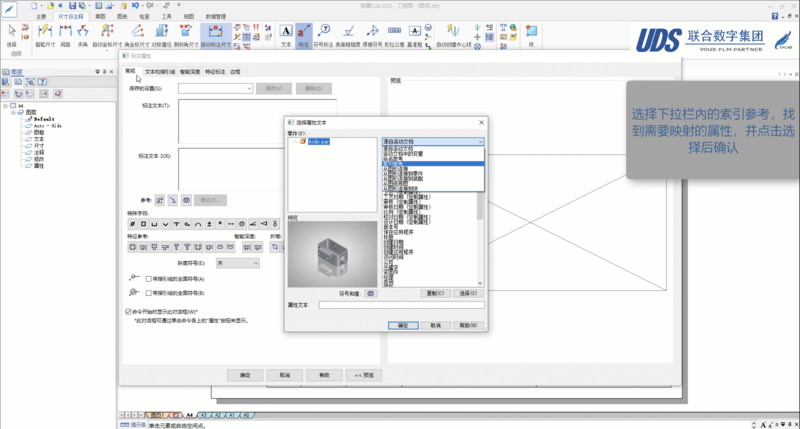Switch to 特征标注 tab
Image resolution: width=800 pixels, height=429 pixels.
click(214, 72)
